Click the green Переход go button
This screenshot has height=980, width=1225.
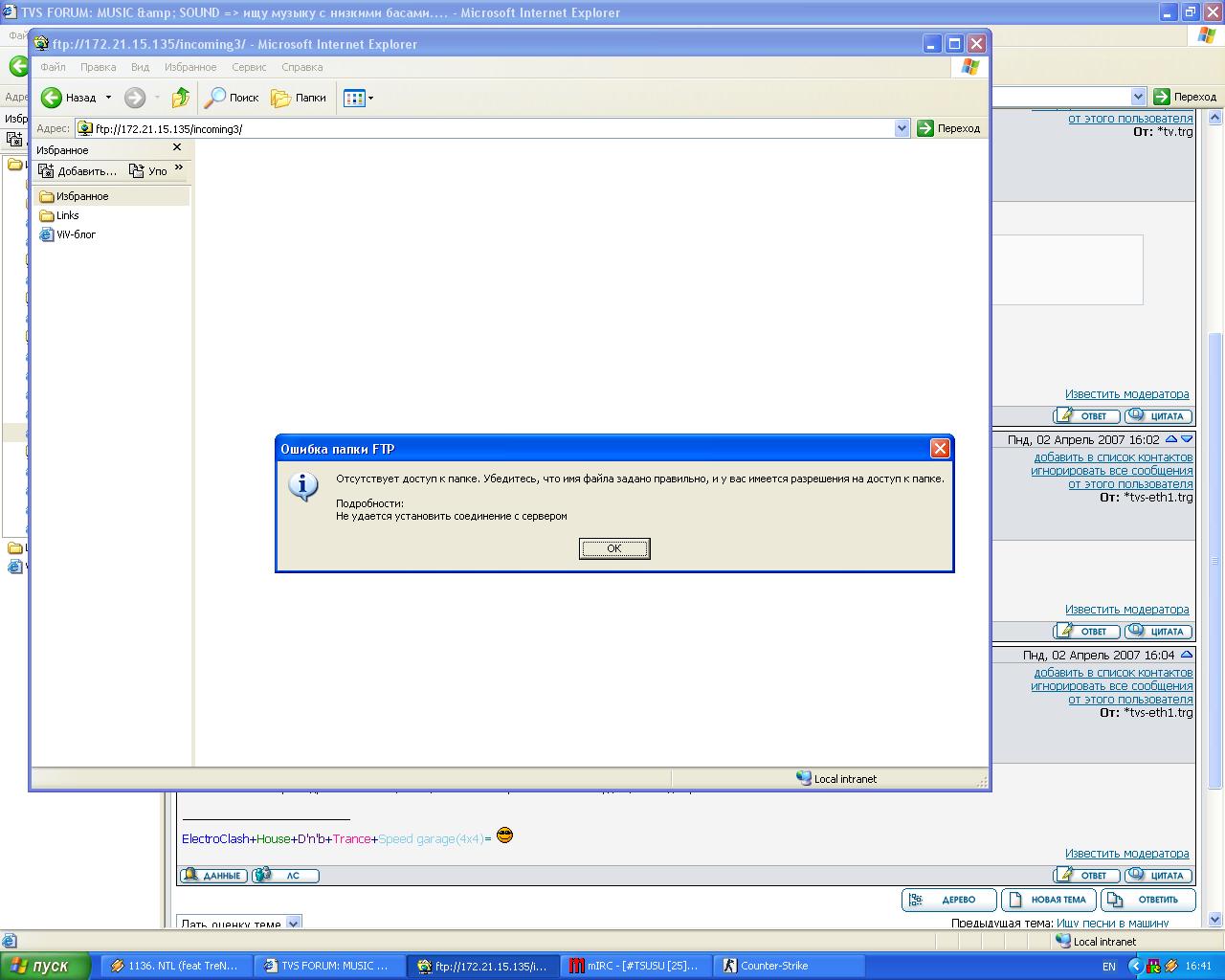point(948,128)
